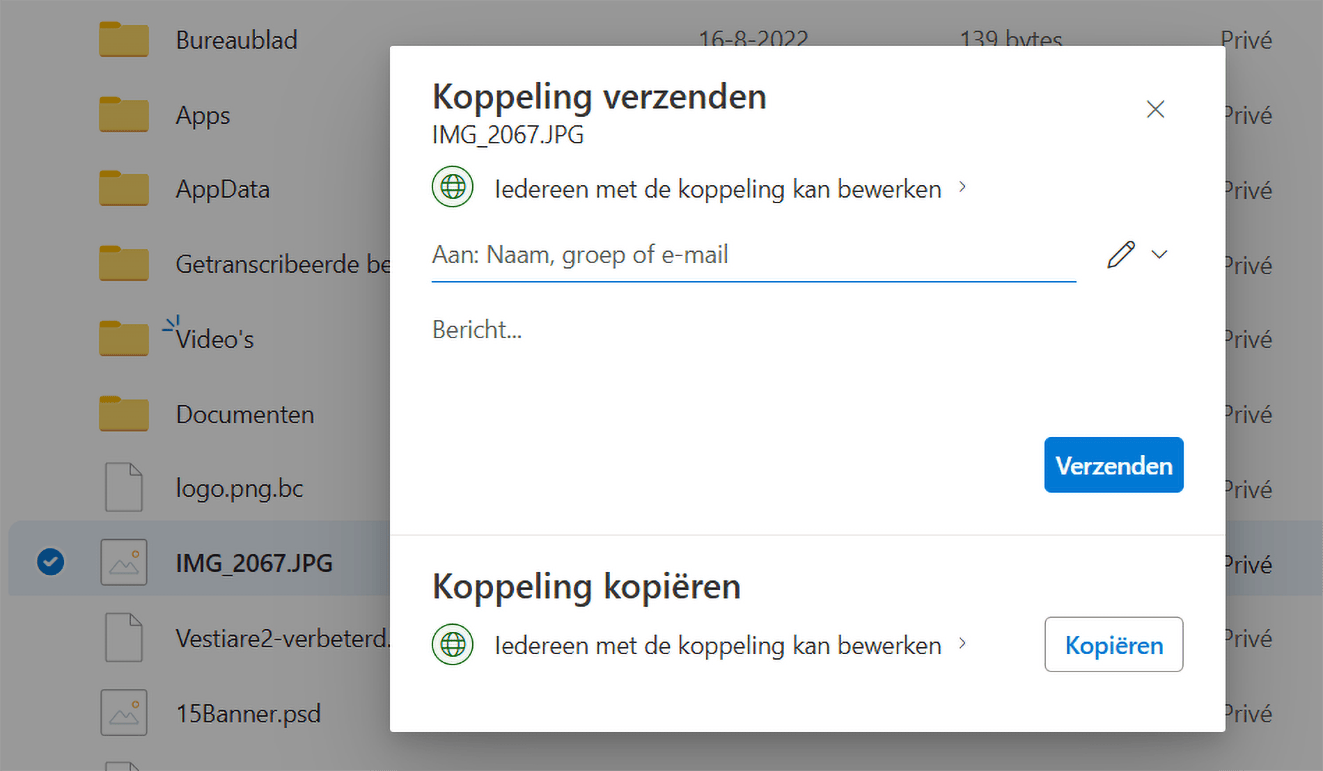
Task: Open the Bureaublad folder icon
Action: tap(124, 41)
